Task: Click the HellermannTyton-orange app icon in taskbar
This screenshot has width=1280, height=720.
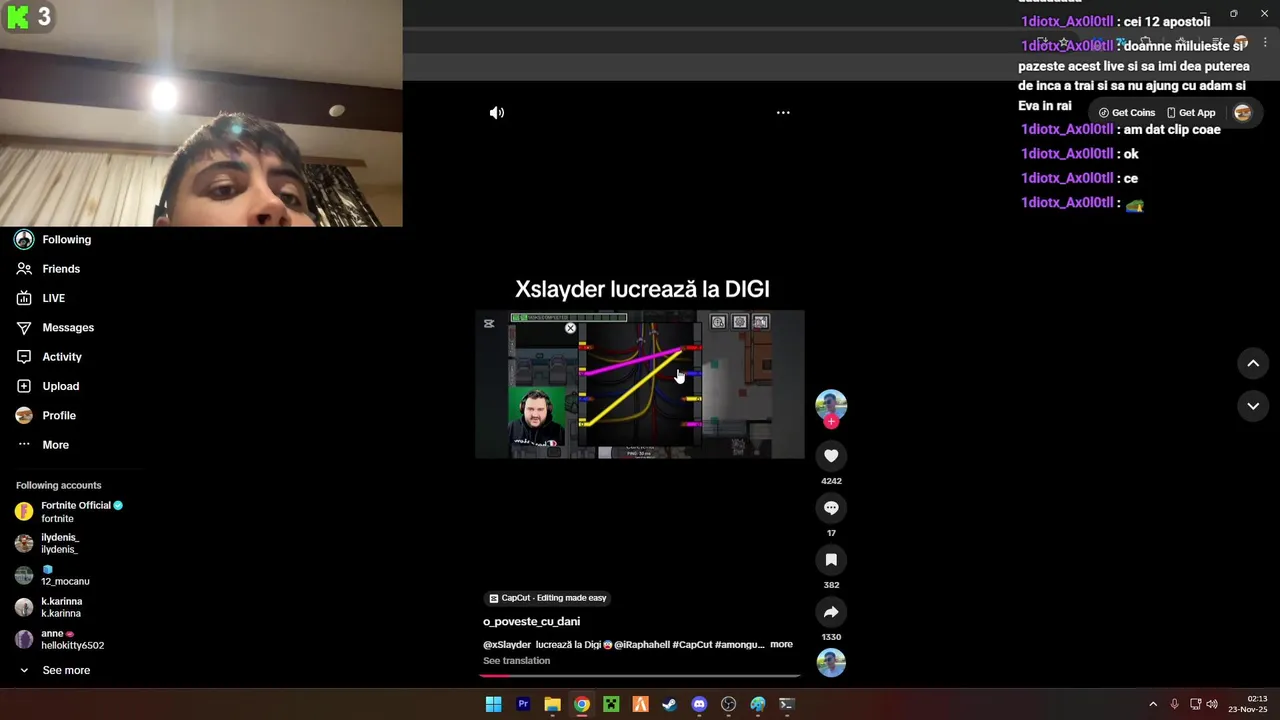Action: click(x=641, y=704)
